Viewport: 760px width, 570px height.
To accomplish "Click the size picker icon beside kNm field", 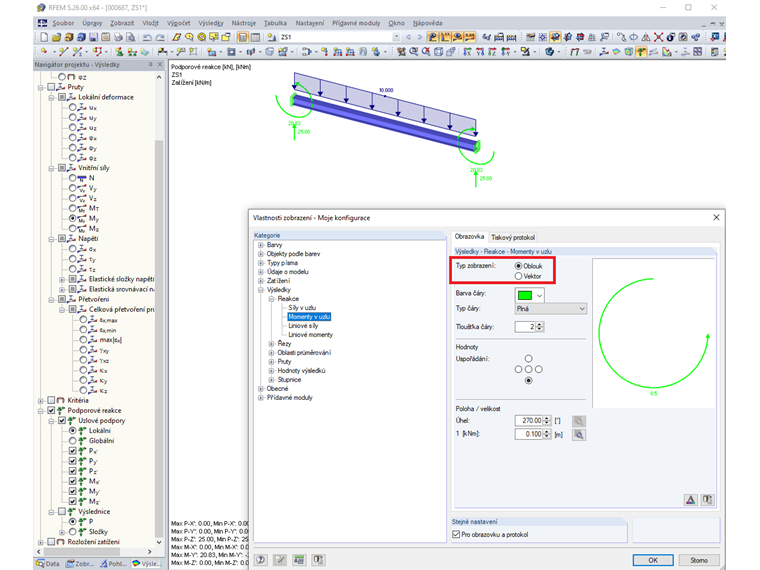I will pyautogui.click(x=579, y=435).
